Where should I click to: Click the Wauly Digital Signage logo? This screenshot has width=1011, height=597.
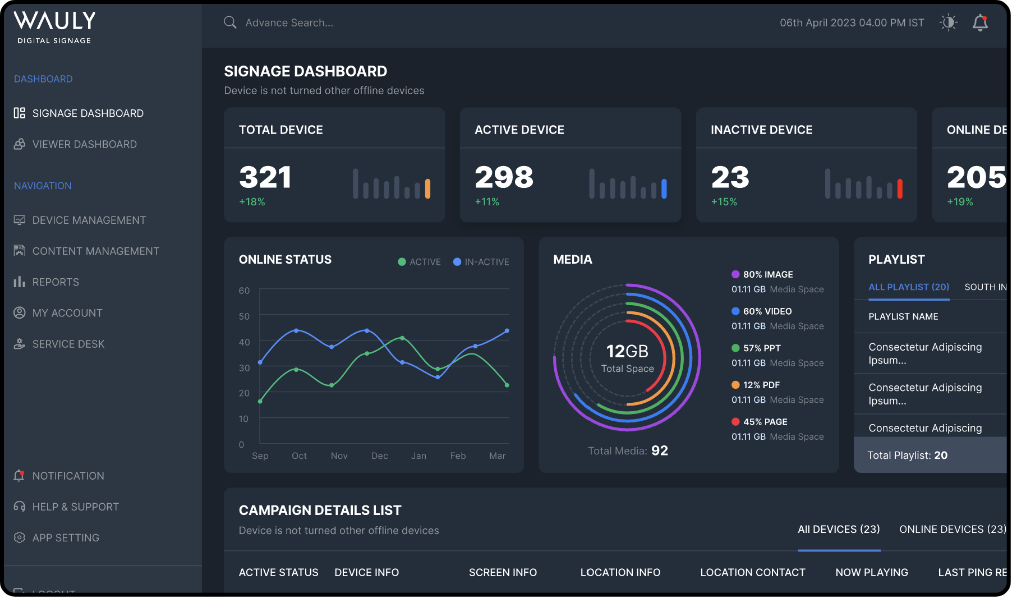point(55,28)
